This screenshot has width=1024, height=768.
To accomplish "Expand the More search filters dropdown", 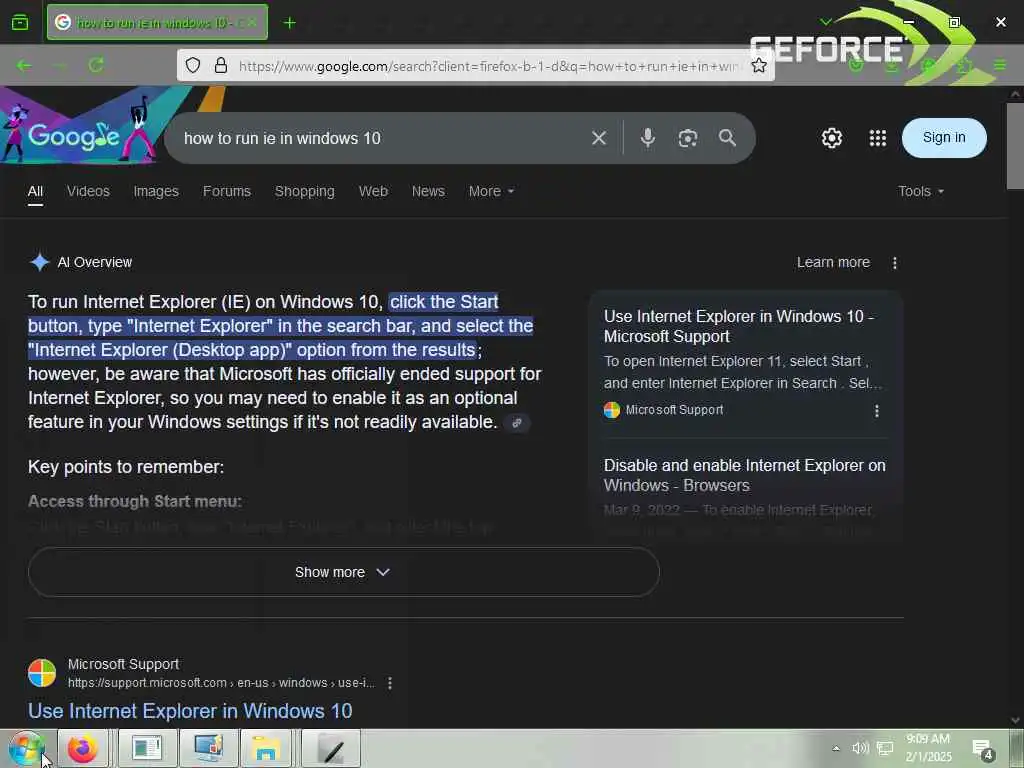I will pyautogui.click(x=491, y=191).
